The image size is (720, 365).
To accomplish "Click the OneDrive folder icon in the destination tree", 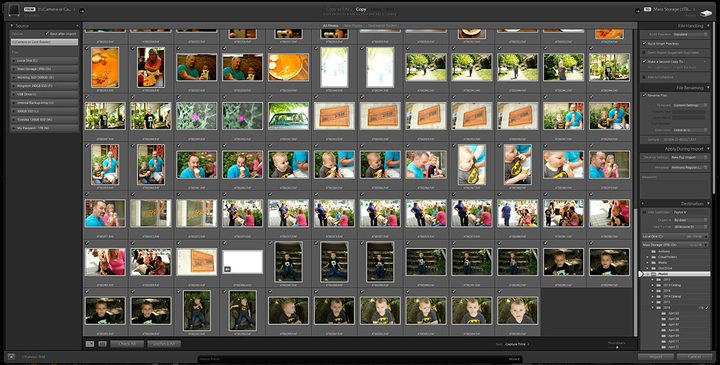I will point(654,268).
